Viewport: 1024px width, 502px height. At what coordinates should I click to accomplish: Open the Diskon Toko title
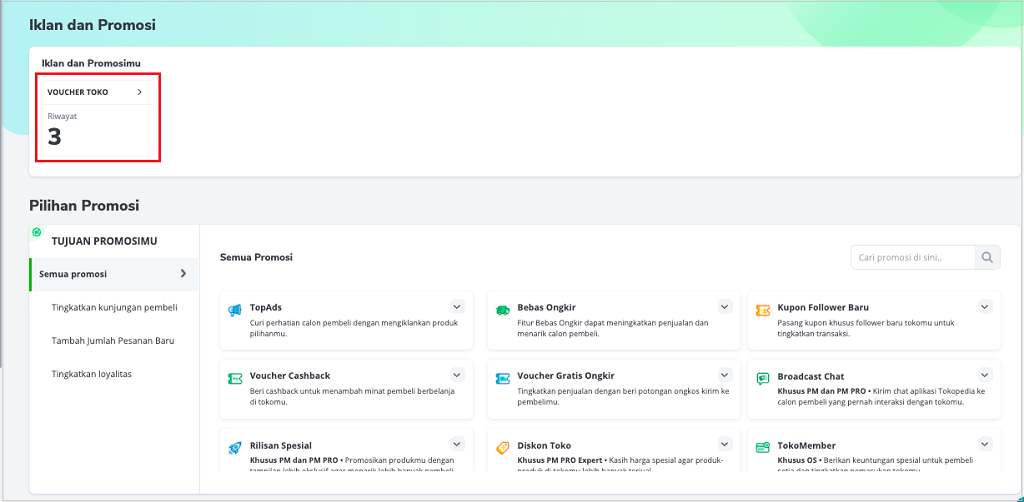pyautogui.click(x=544, y=445)
